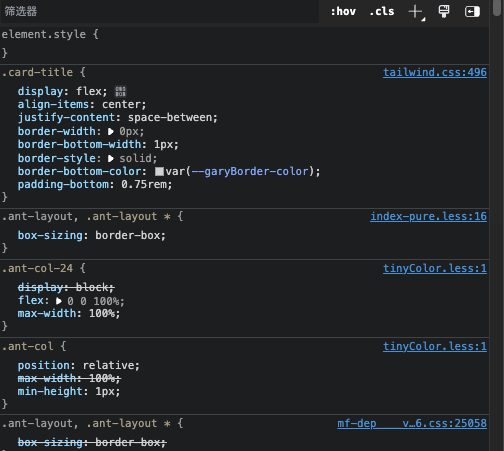Viewport: 504px width, 451px height.
Task: Toggle the computed styles sidebar icon
Action: (x=472, y=12)
